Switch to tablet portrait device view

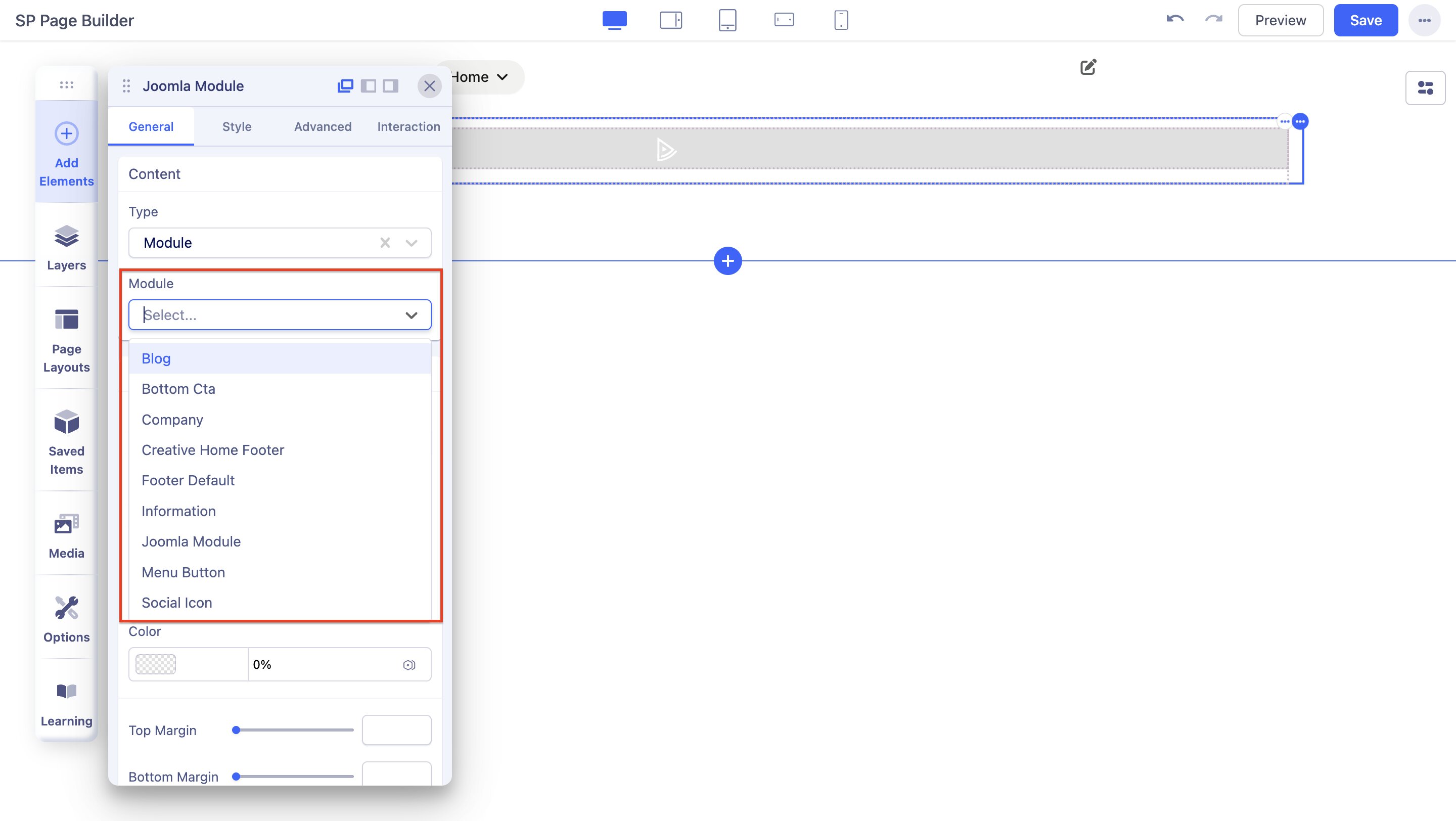click(x=727, y=20)
